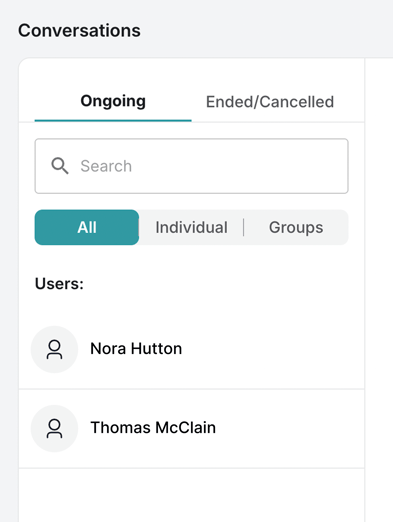393x522 pixels.
Task: Click empty list area below Thomas McClain
Action: coord(191,495)
